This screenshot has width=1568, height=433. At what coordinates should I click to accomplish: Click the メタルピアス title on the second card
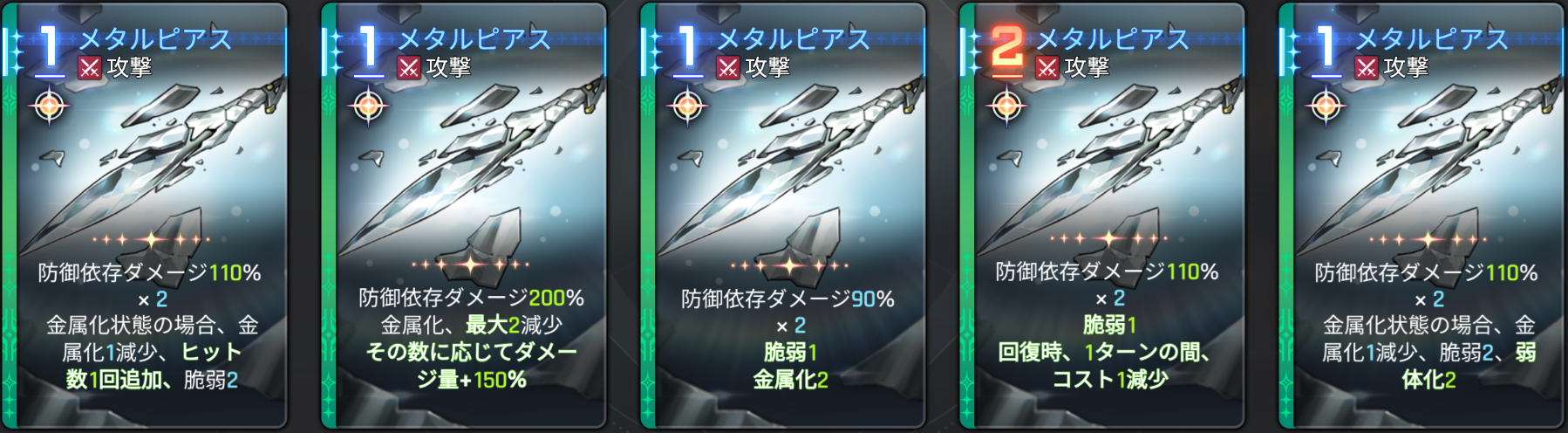tap(474, 39)
